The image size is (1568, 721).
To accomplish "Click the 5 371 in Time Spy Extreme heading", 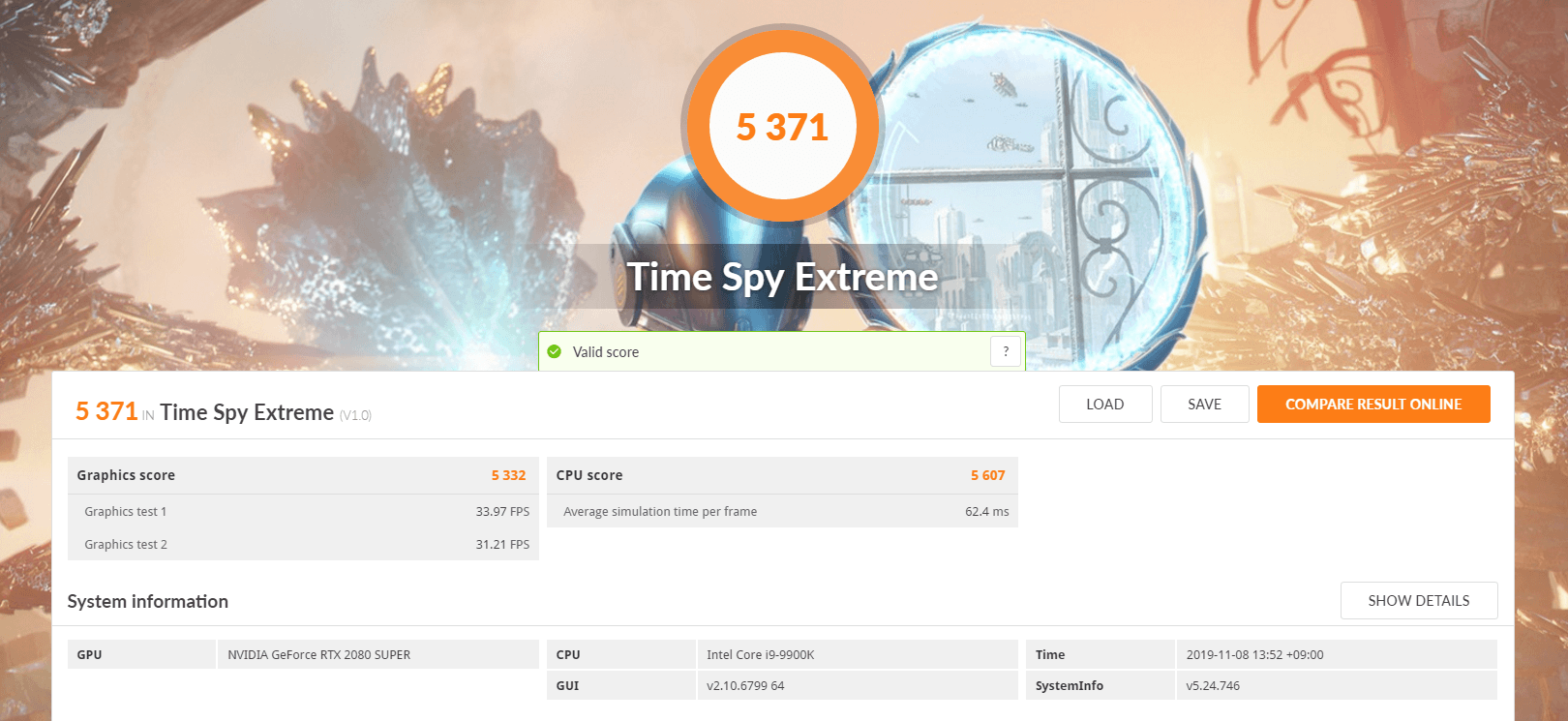I will tap(224, 412).
